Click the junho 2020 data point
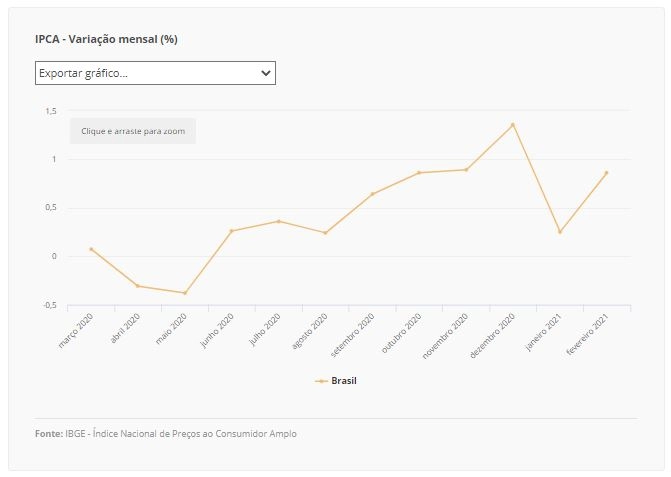Screen dimensions: 671x477 [x=232, y=231]
